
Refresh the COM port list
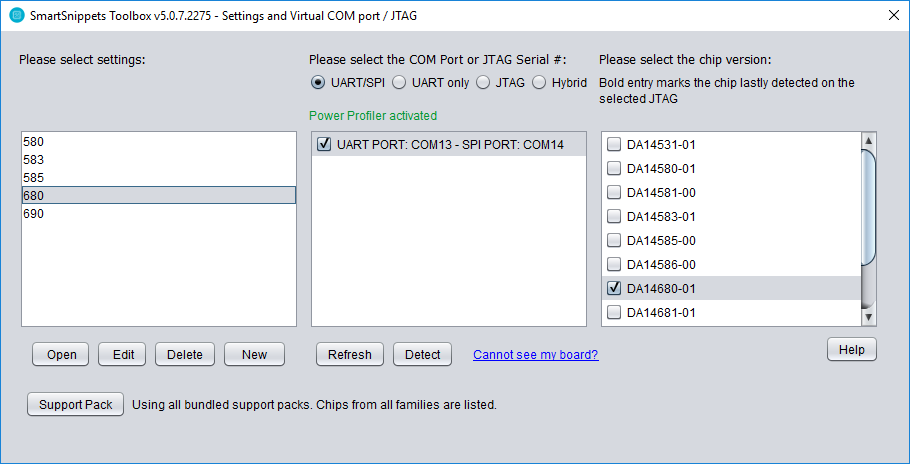pyautogui.click(x=350, y=354)
